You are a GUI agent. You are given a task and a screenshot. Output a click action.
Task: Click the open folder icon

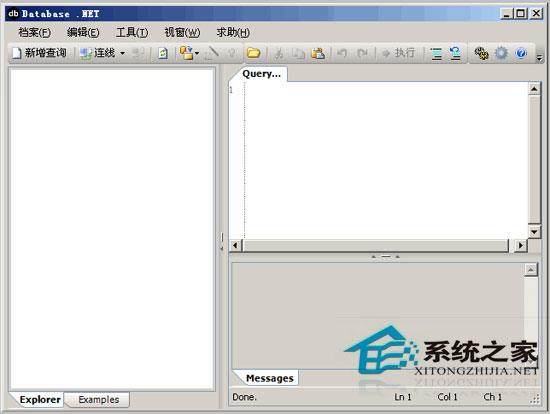click(253, 53)
